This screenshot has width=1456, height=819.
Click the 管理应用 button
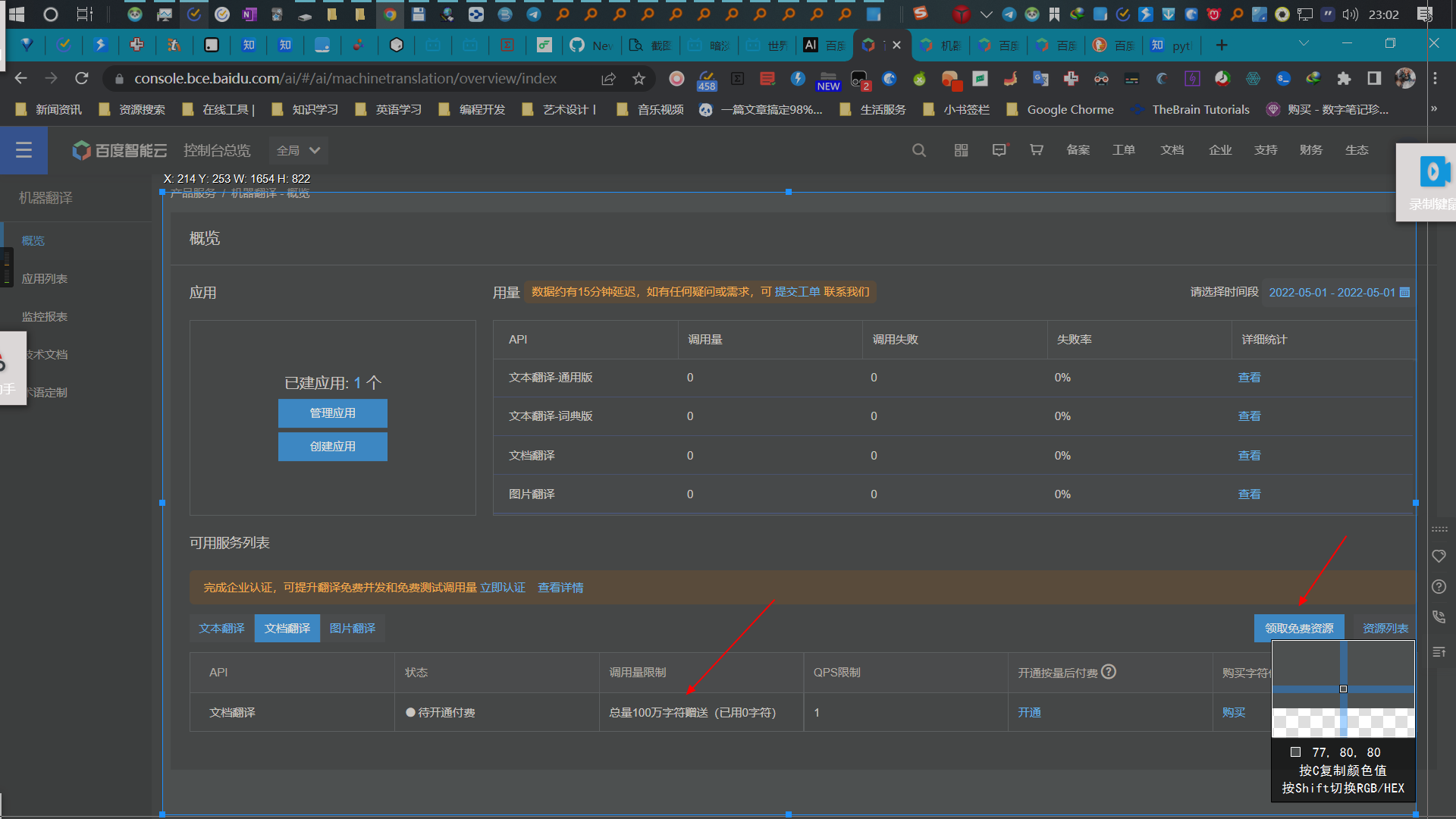coord(333,413)
